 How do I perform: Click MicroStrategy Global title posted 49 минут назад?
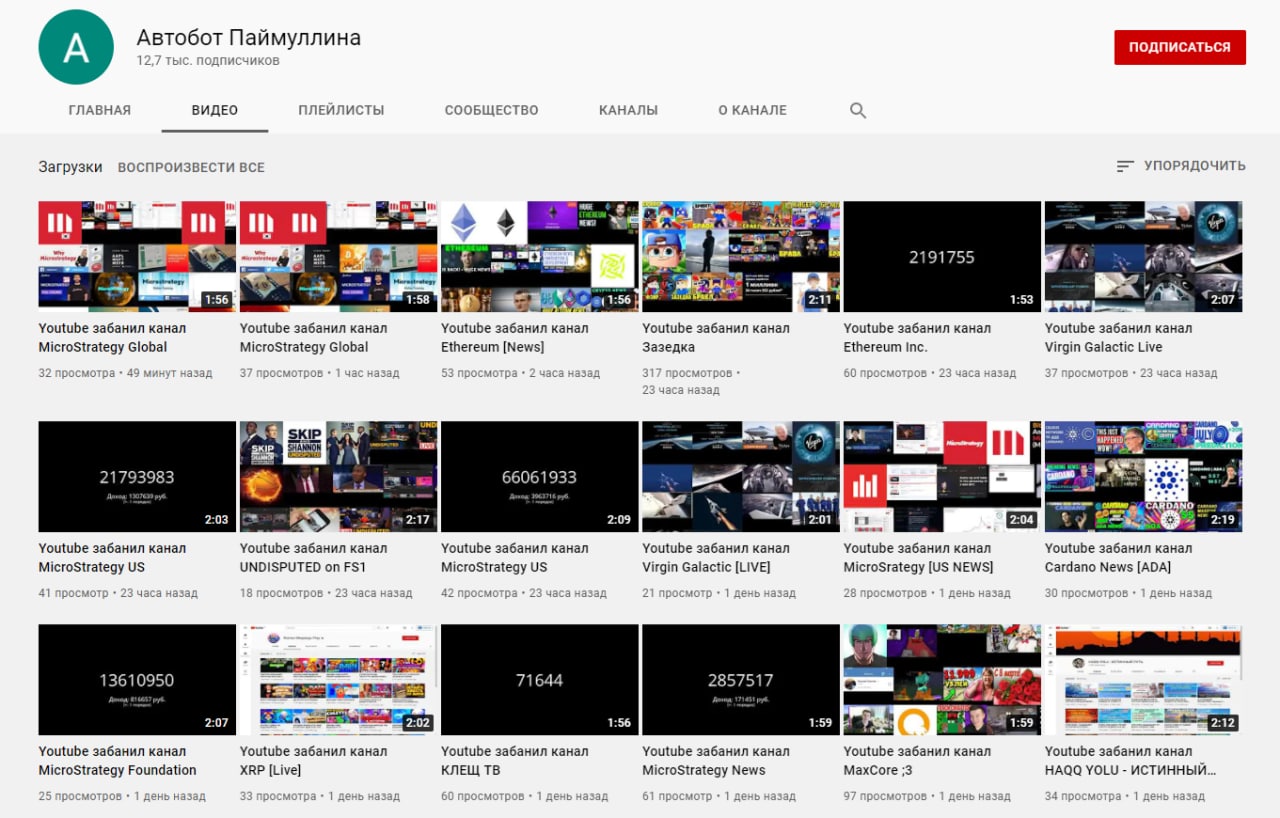(112, 338)
